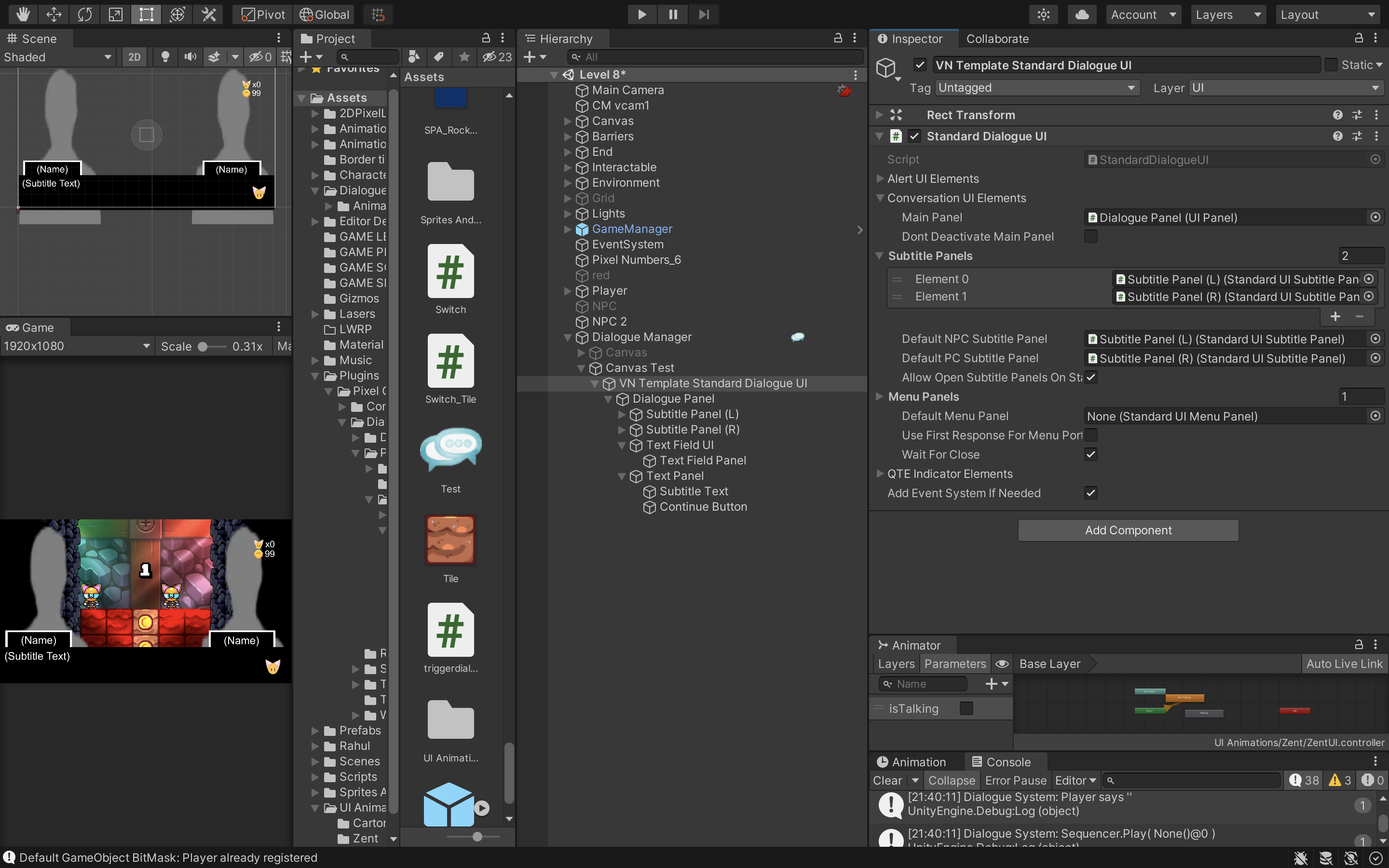Open the Layer dropdown set to UI

coord(1286,88)
